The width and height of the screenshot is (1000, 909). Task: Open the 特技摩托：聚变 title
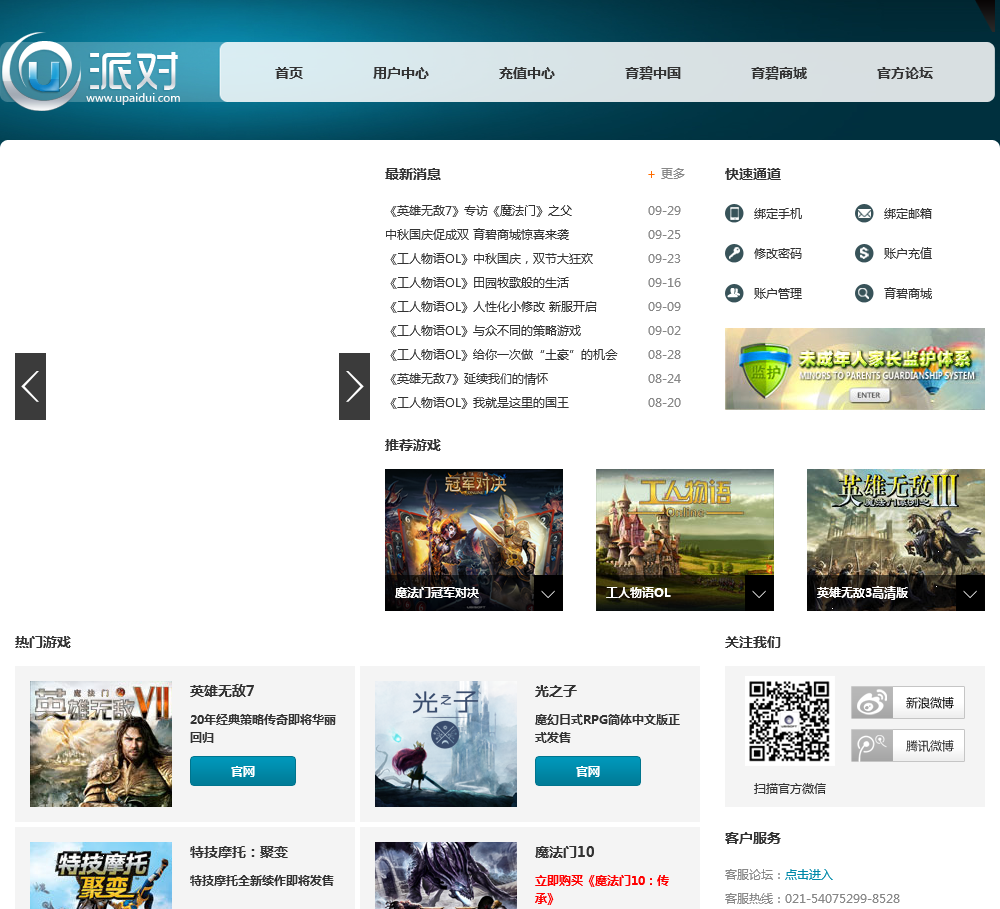(239, 852)
